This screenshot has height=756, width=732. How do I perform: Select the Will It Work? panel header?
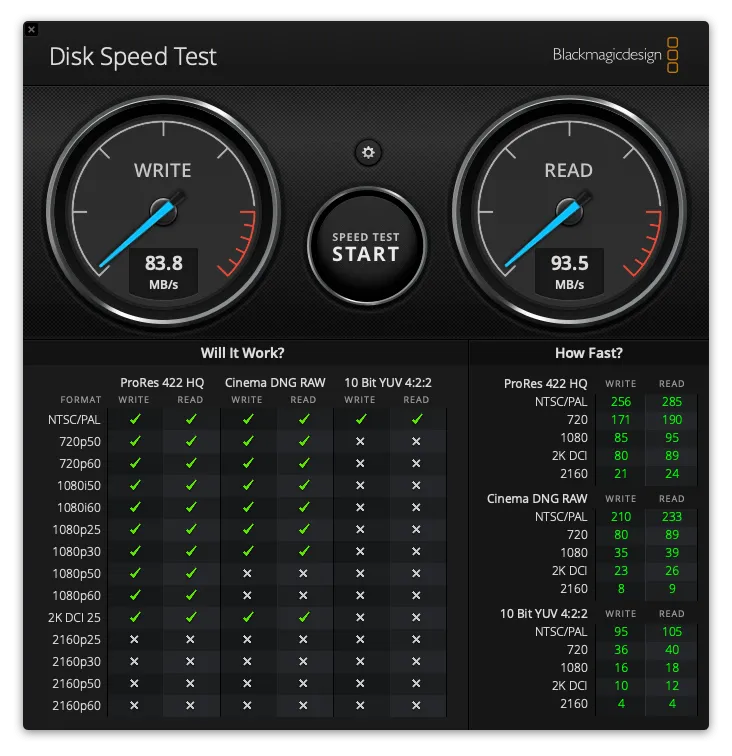(242, 353)
